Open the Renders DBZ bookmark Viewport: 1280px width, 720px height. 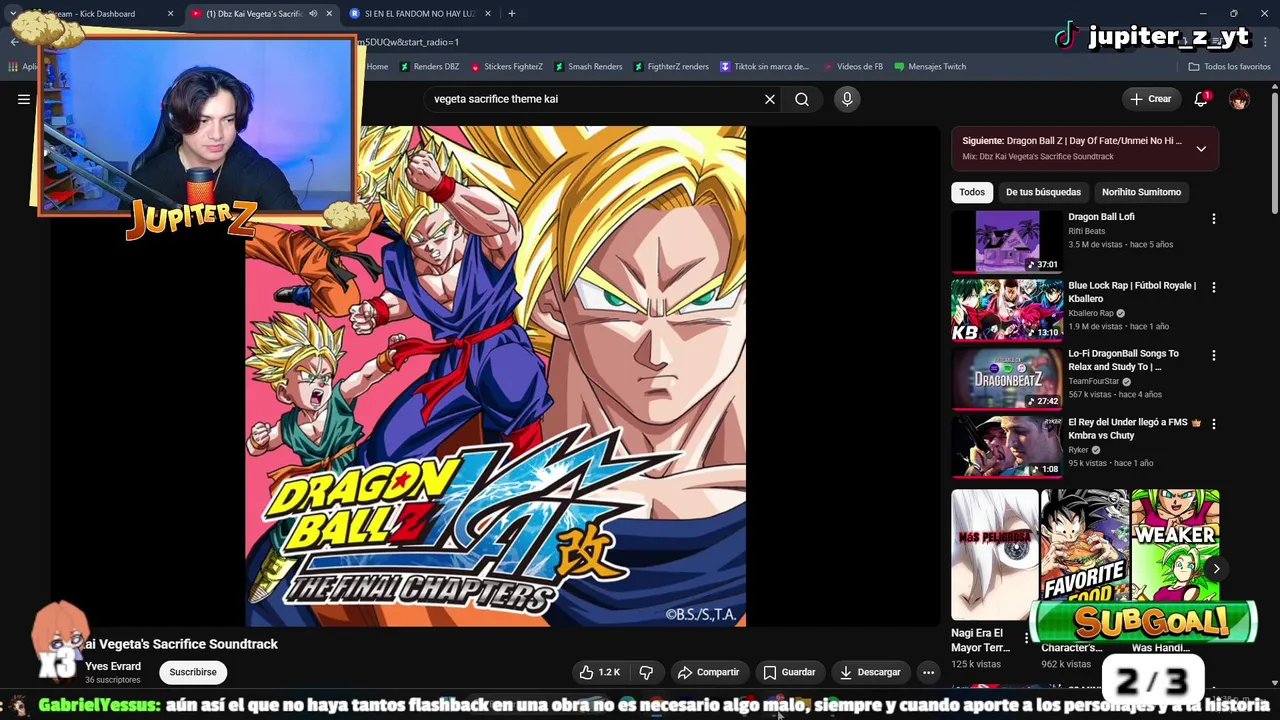[429, 67]
